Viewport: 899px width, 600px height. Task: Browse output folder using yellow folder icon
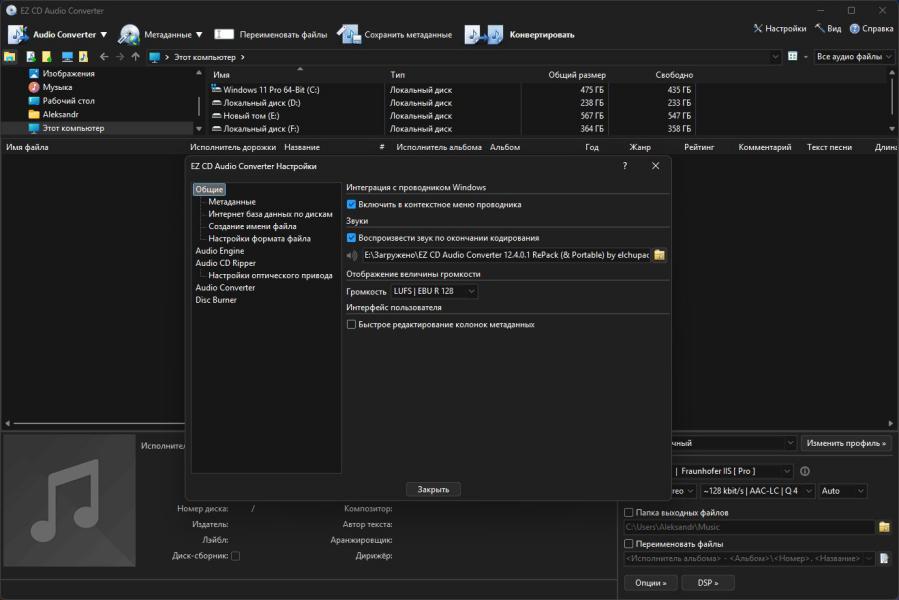pos(884,527)
